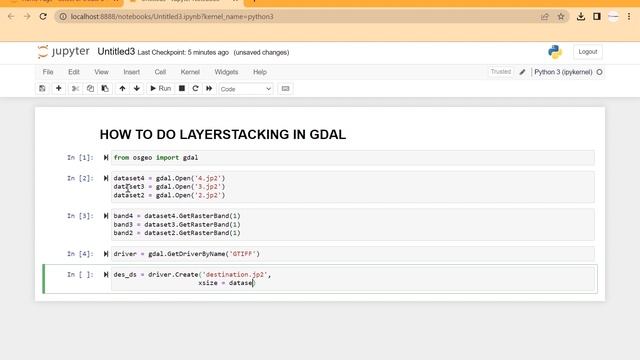
Task: Click the share page icon in address bar
Action: (544, 17)
